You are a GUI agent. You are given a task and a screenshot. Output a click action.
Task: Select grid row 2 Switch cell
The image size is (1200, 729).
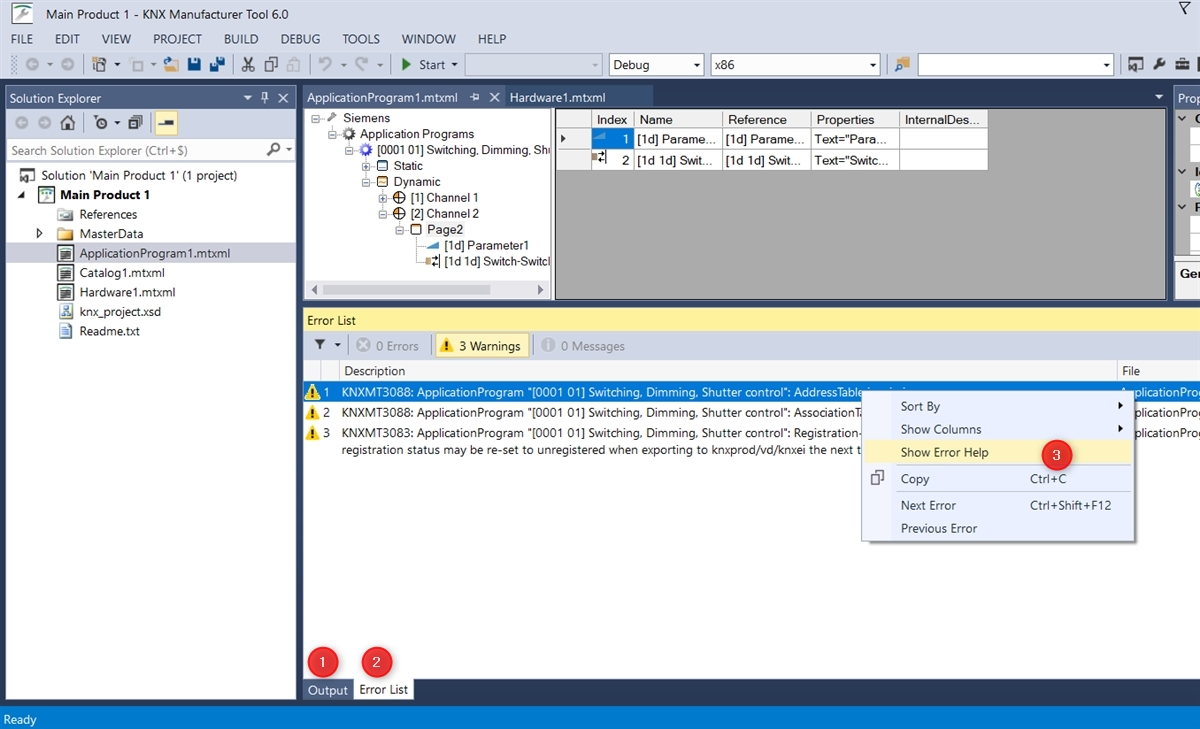coord(678,160)
